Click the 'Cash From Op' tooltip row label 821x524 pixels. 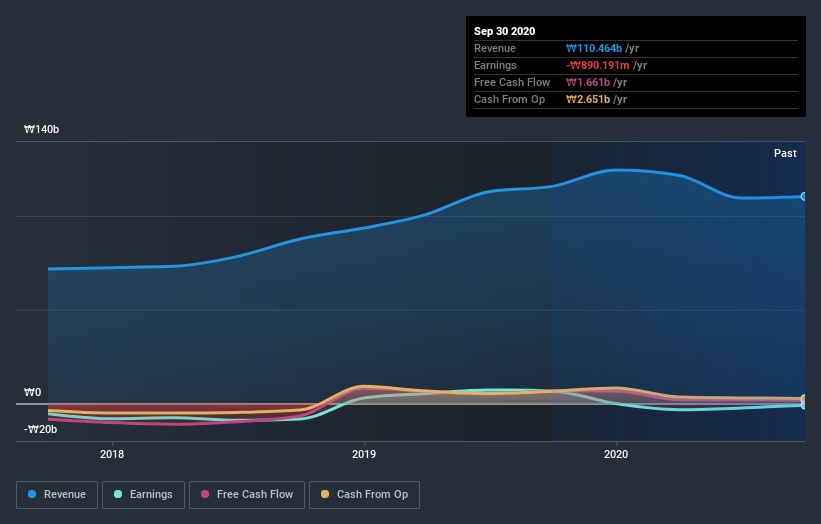click(x=509, y=99)
